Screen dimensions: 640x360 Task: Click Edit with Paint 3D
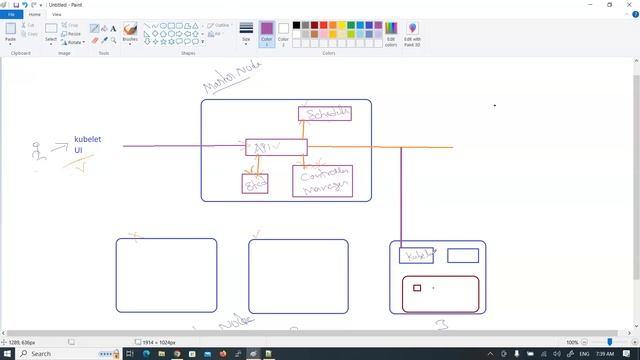412,34
